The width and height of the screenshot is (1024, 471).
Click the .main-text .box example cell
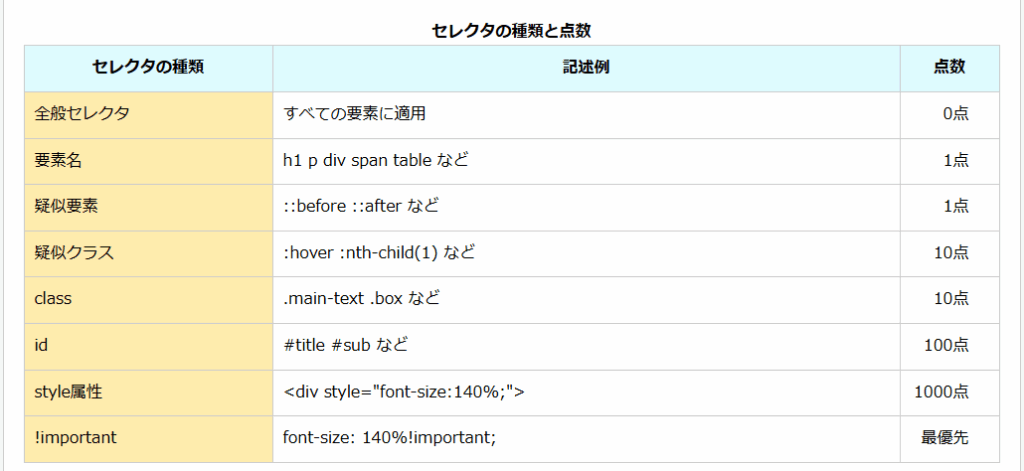pos(586,300)
